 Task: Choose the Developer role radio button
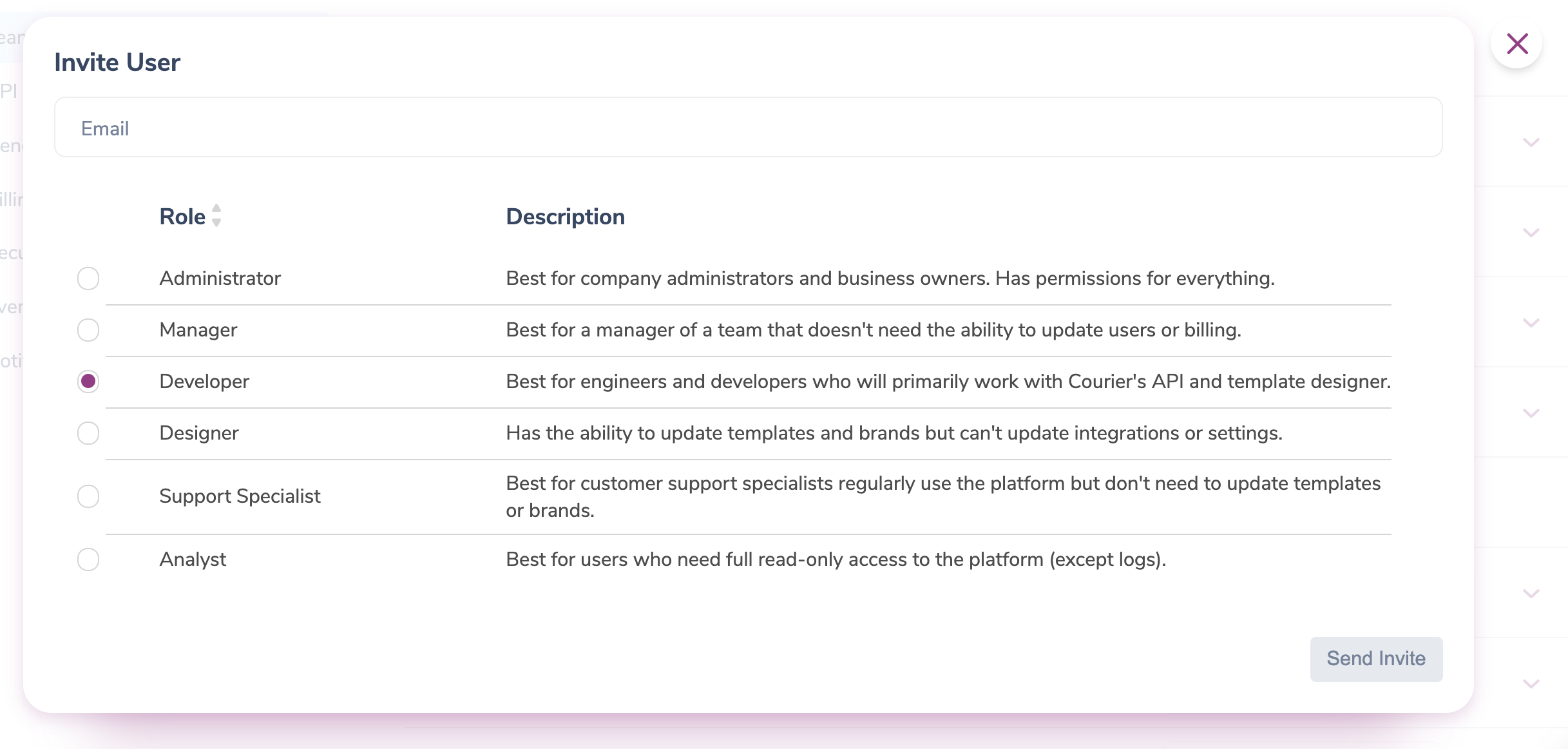coord(88,382)
